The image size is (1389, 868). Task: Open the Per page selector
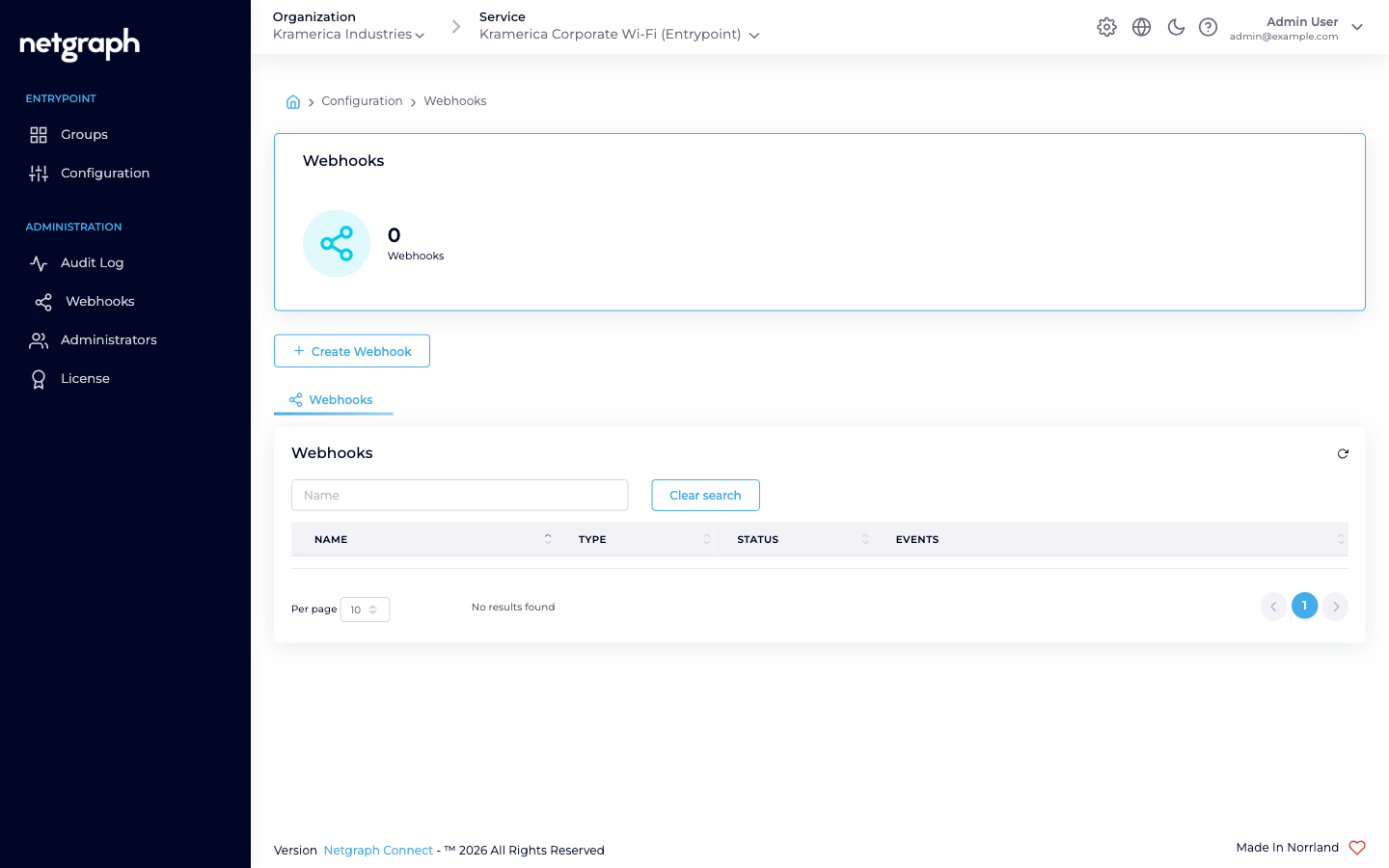[x=366, y=610]
